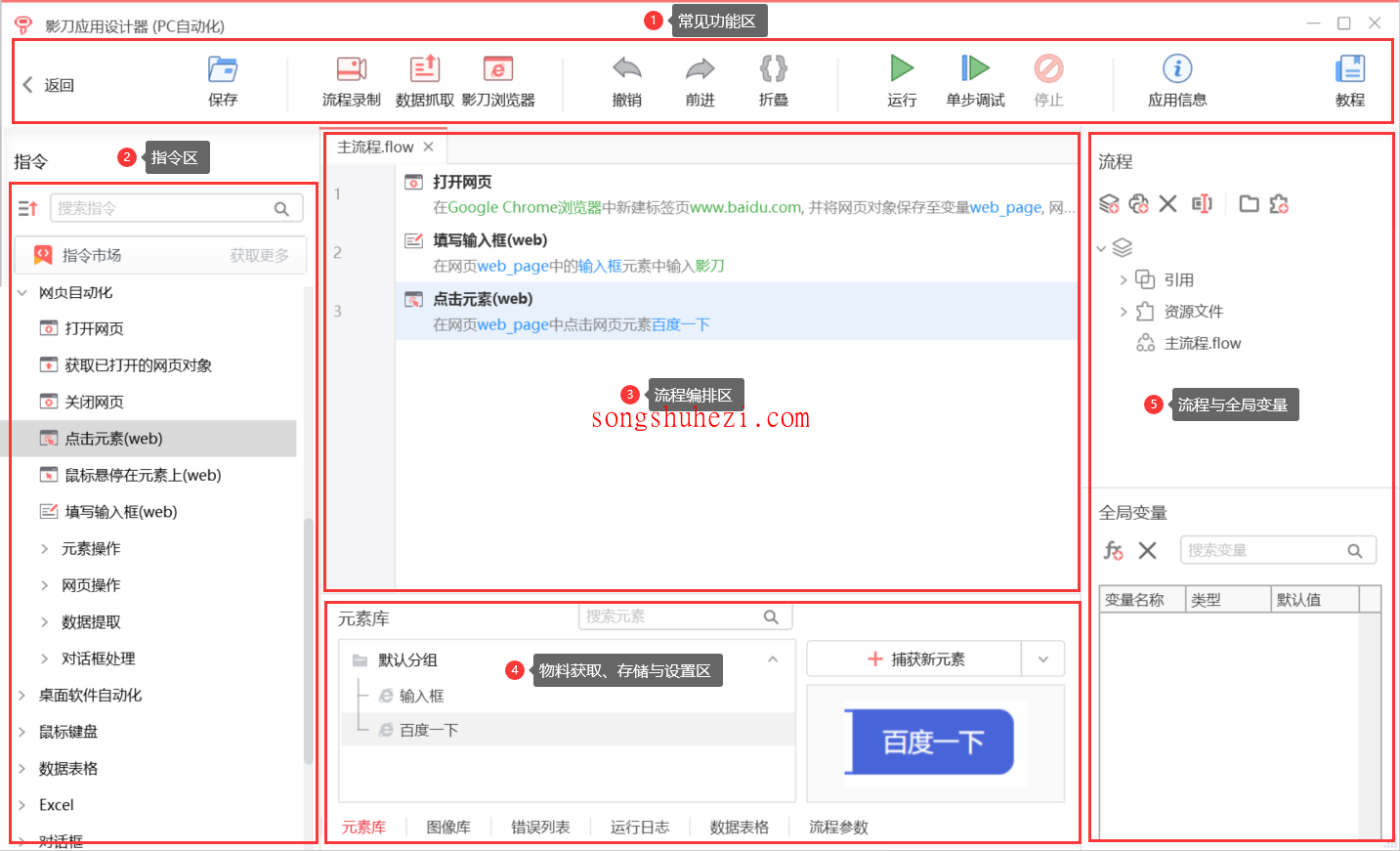This screenshot has height=851, width=1400.
Task: Go back using the 返回 button
Action: pyautogui.click(x=49, y=85)
